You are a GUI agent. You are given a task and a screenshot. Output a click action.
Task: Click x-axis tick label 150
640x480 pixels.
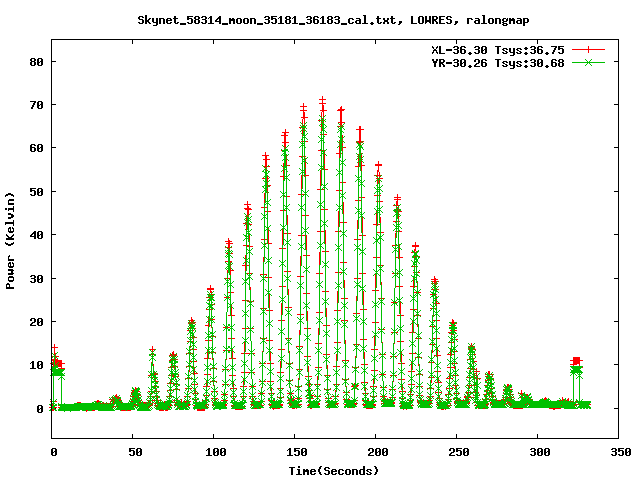point(297,452)
